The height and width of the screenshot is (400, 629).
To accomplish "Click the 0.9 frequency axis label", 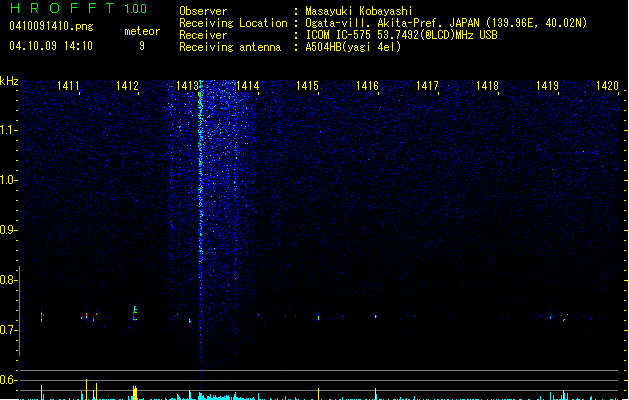I will point(9,230).
